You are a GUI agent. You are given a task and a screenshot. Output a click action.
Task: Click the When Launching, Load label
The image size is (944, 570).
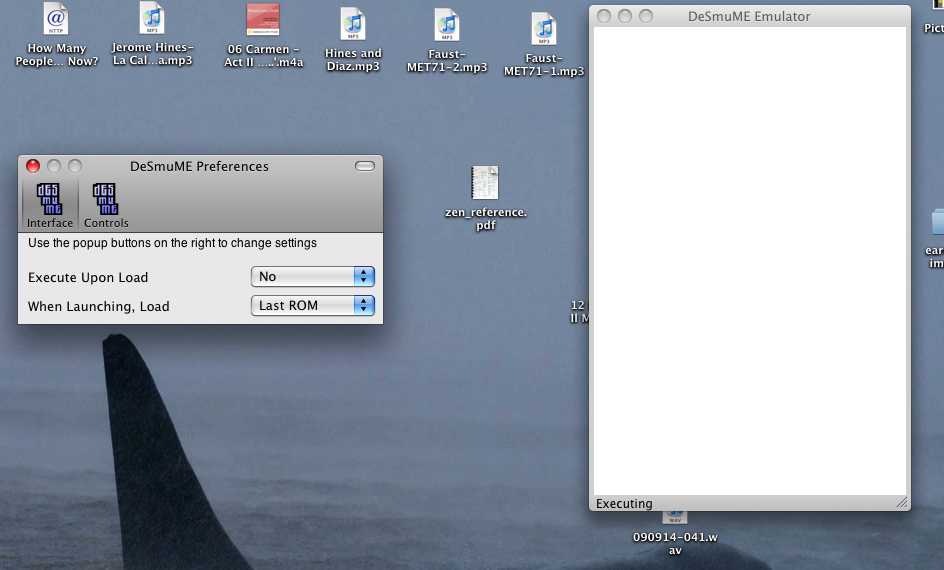pyautogui.click(x=99, y=306)
